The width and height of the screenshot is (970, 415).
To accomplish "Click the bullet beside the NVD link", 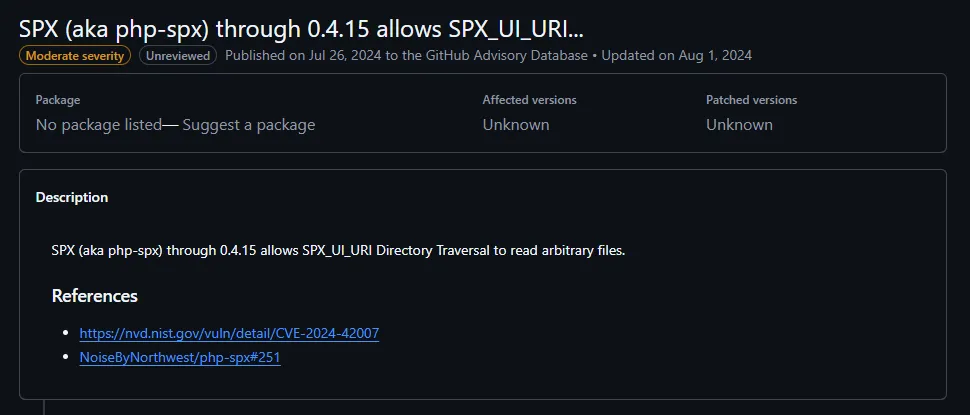I will tap(65, 333).
